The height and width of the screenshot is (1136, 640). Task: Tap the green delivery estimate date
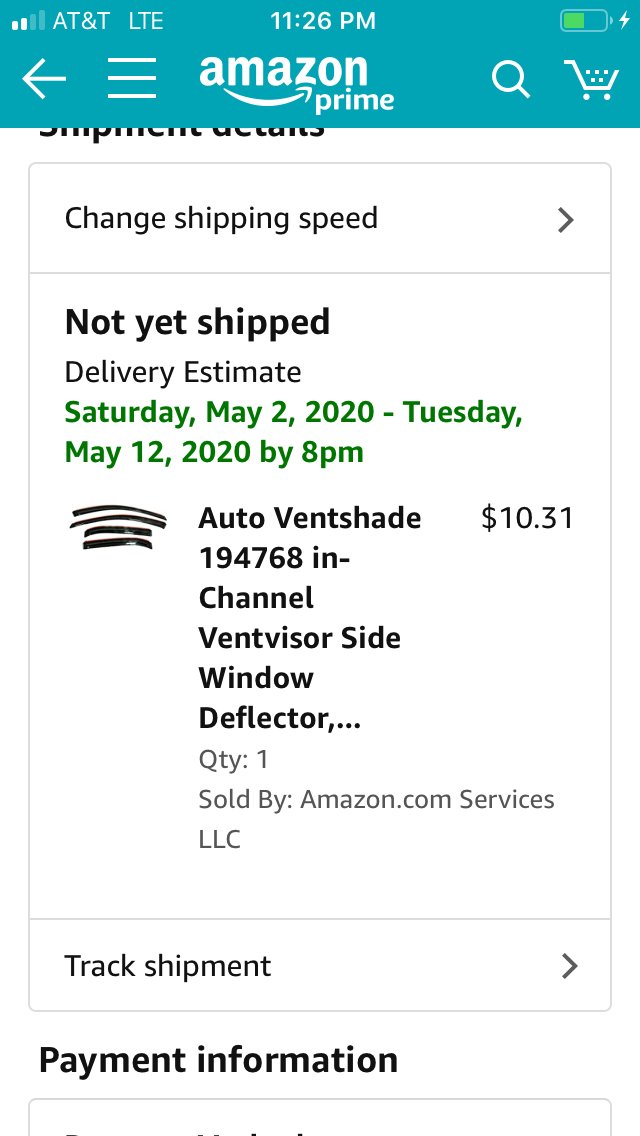pyautogui.click(x=294, y=432)
